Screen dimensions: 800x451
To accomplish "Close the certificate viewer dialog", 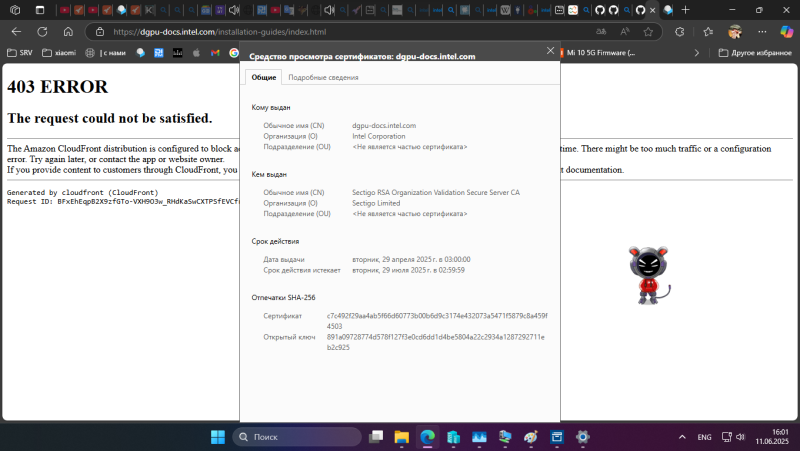I will 550,51.
